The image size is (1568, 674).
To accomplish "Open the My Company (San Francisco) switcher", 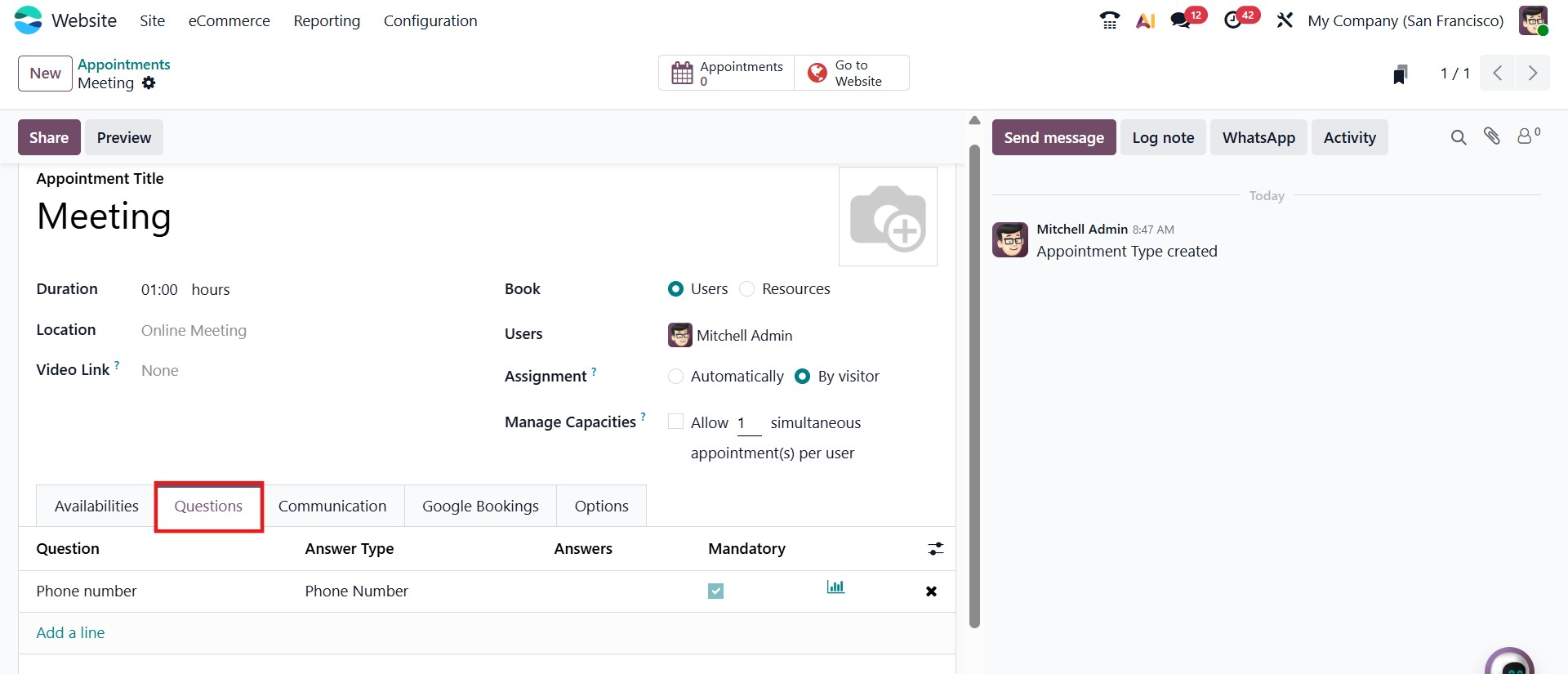I will [x=1405, y=21].
